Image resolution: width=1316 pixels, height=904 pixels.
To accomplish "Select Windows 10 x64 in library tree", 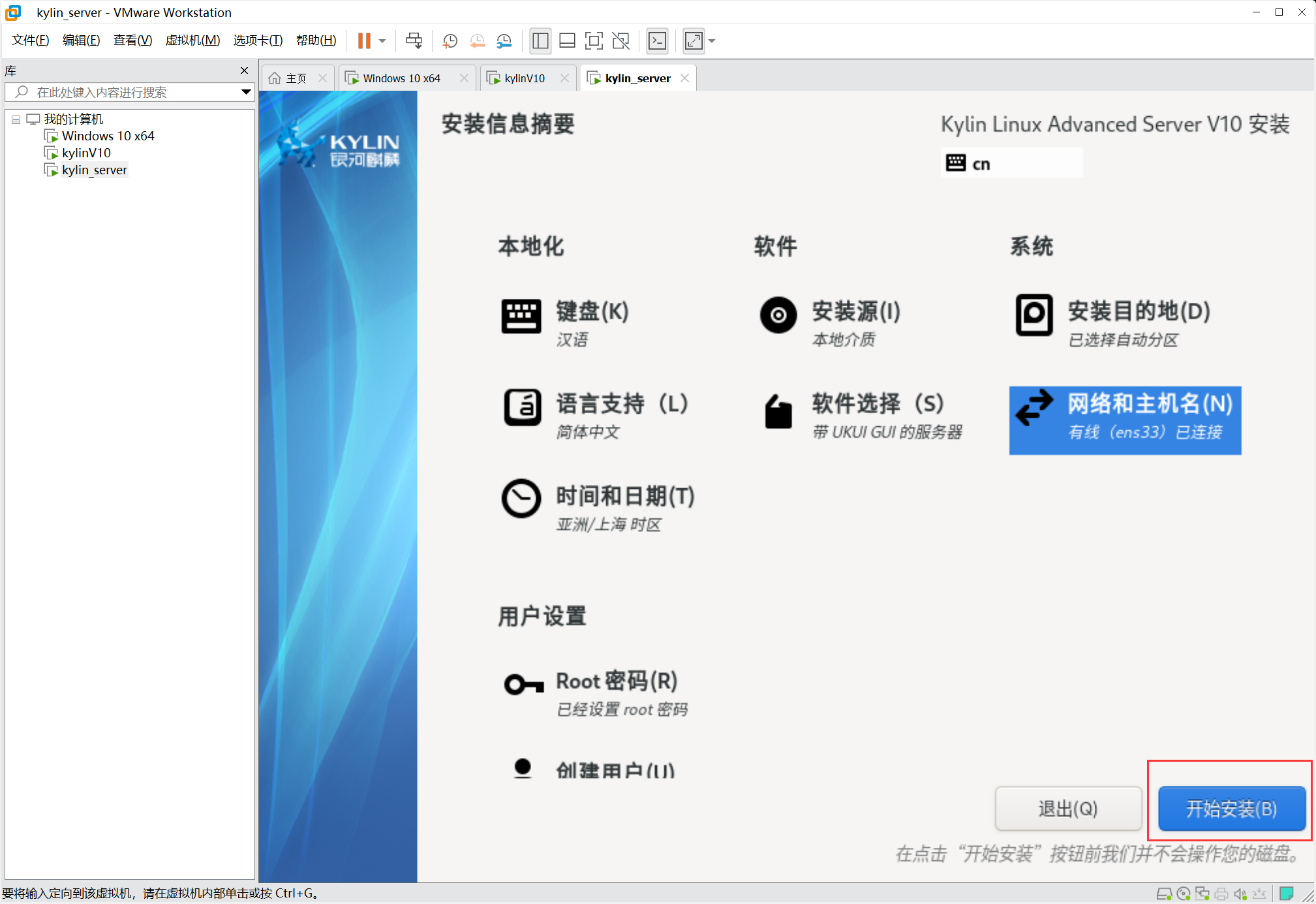I will click(108, 136).
